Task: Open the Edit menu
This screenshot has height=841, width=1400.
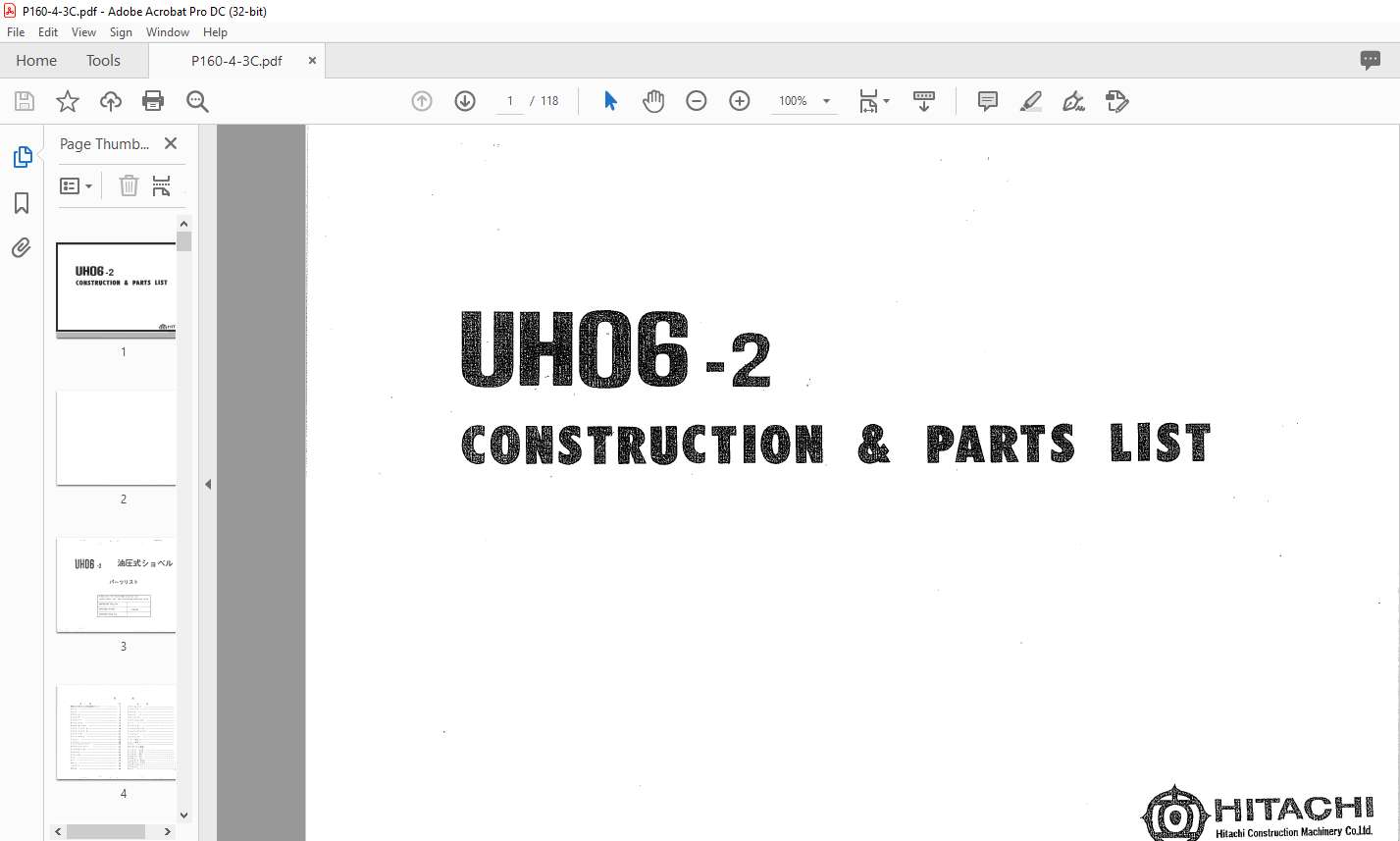Action: click(x=48, y=32)
